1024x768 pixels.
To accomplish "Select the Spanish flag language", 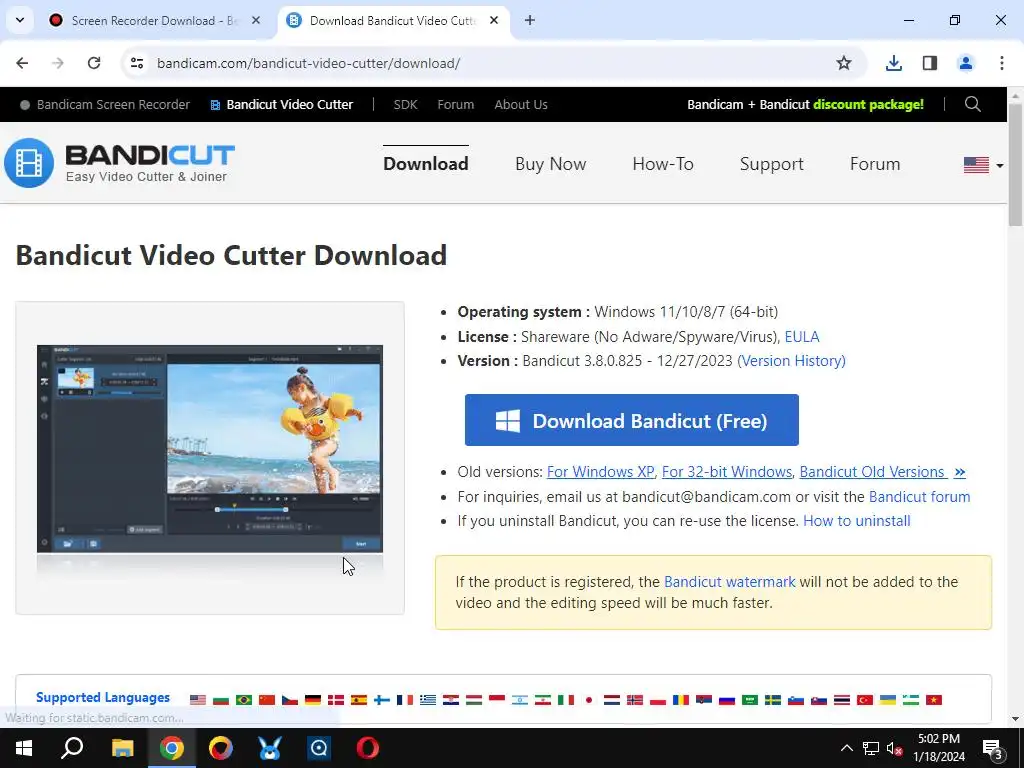I will [359, 700].
